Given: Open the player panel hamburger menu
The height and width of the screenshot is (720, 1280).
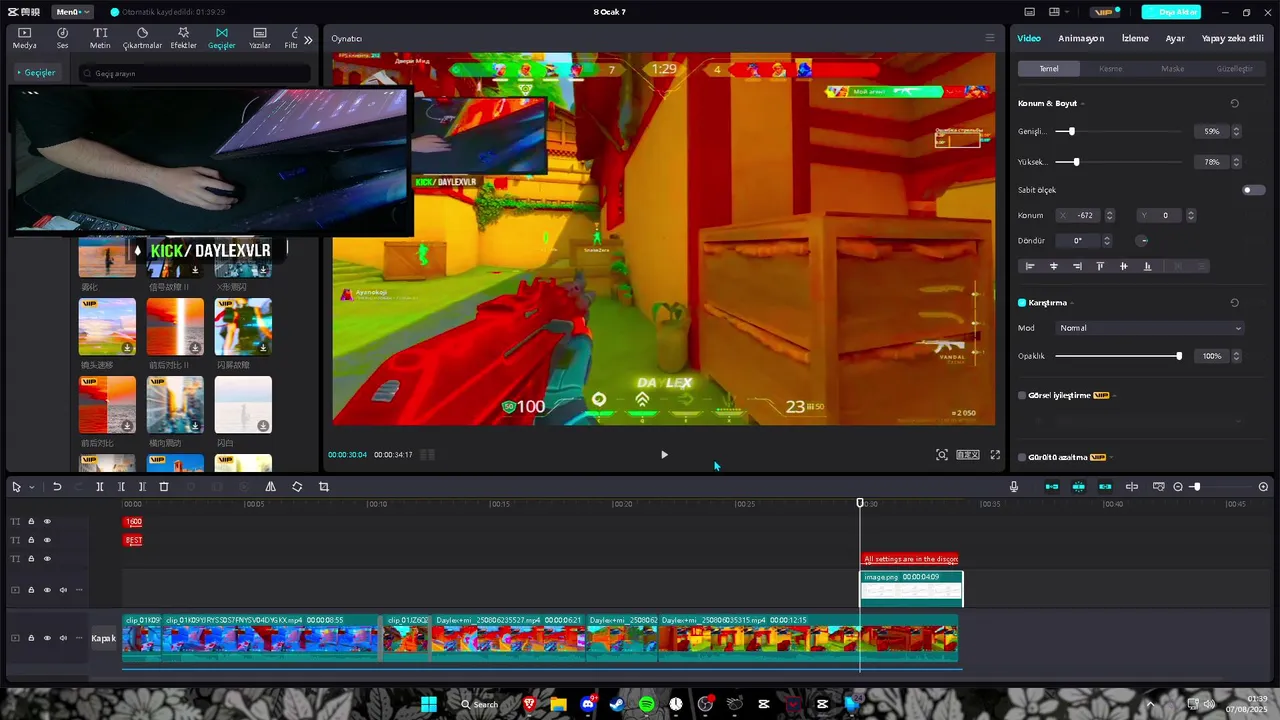Looking at the screenshot, I should (x=990, y=38).
